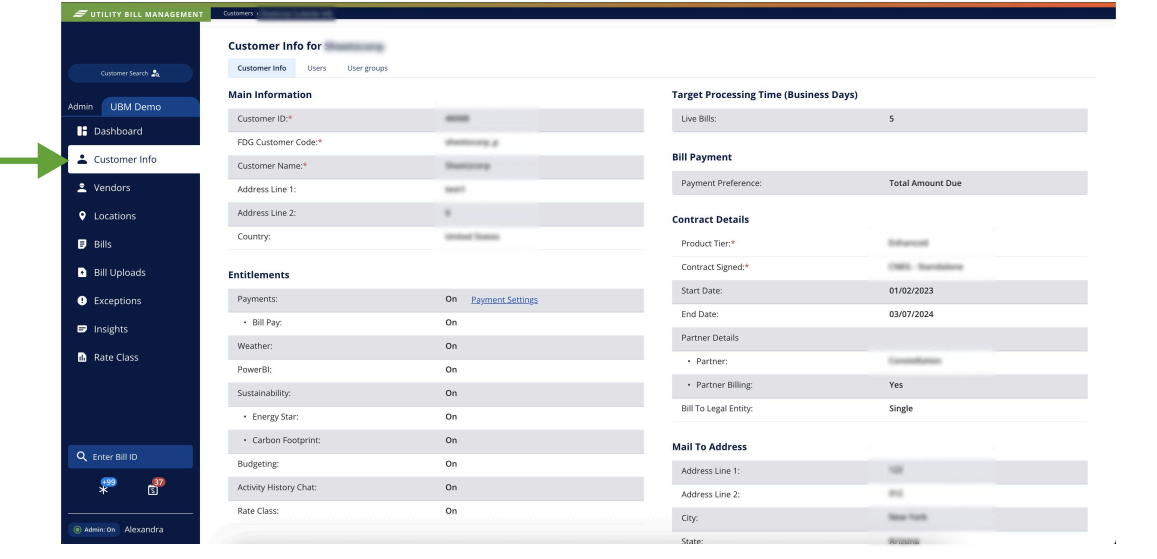Click inside the Enter Bill ID field
This screenshot has width=1157, height=559.
coord(130,456)
